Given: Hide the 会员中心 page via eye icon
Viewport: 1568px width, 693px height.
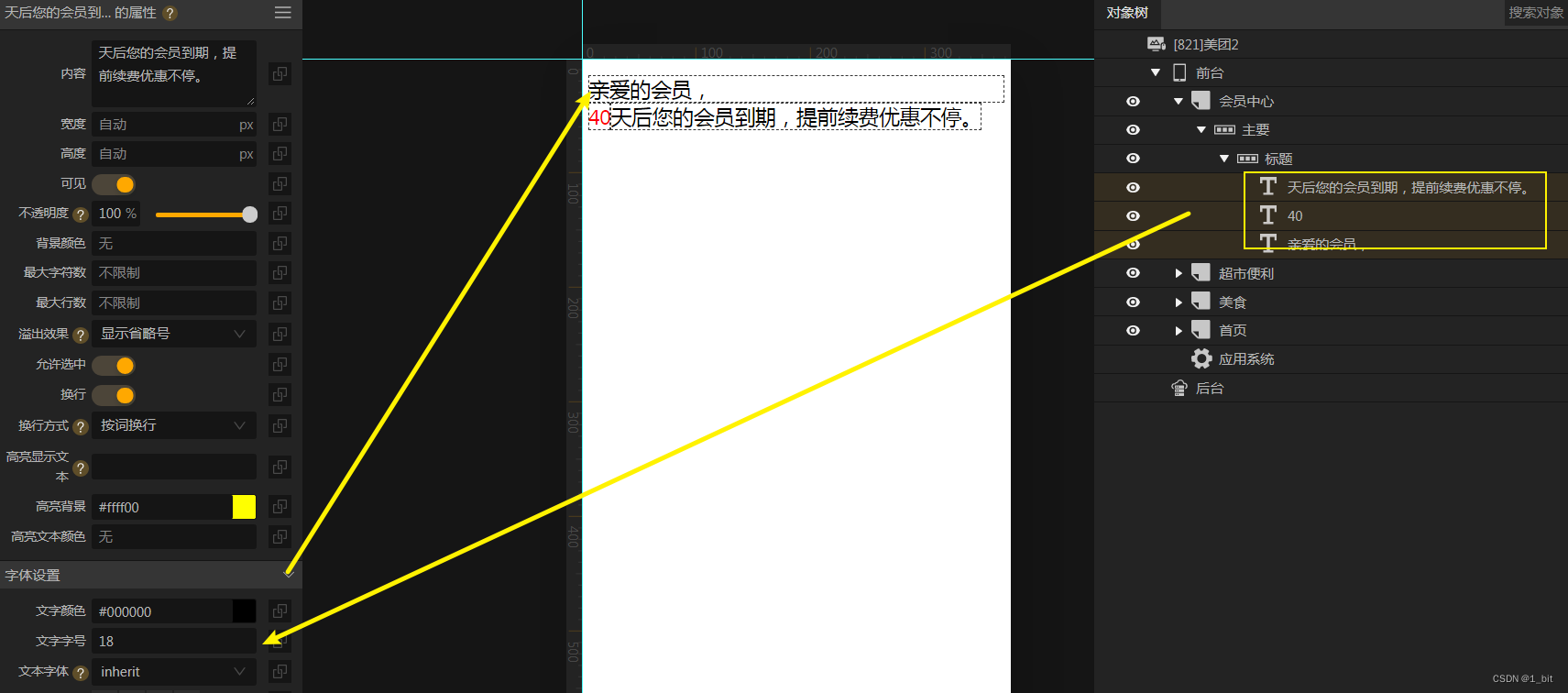Looking at the screenshot, I should (1133, 101).
